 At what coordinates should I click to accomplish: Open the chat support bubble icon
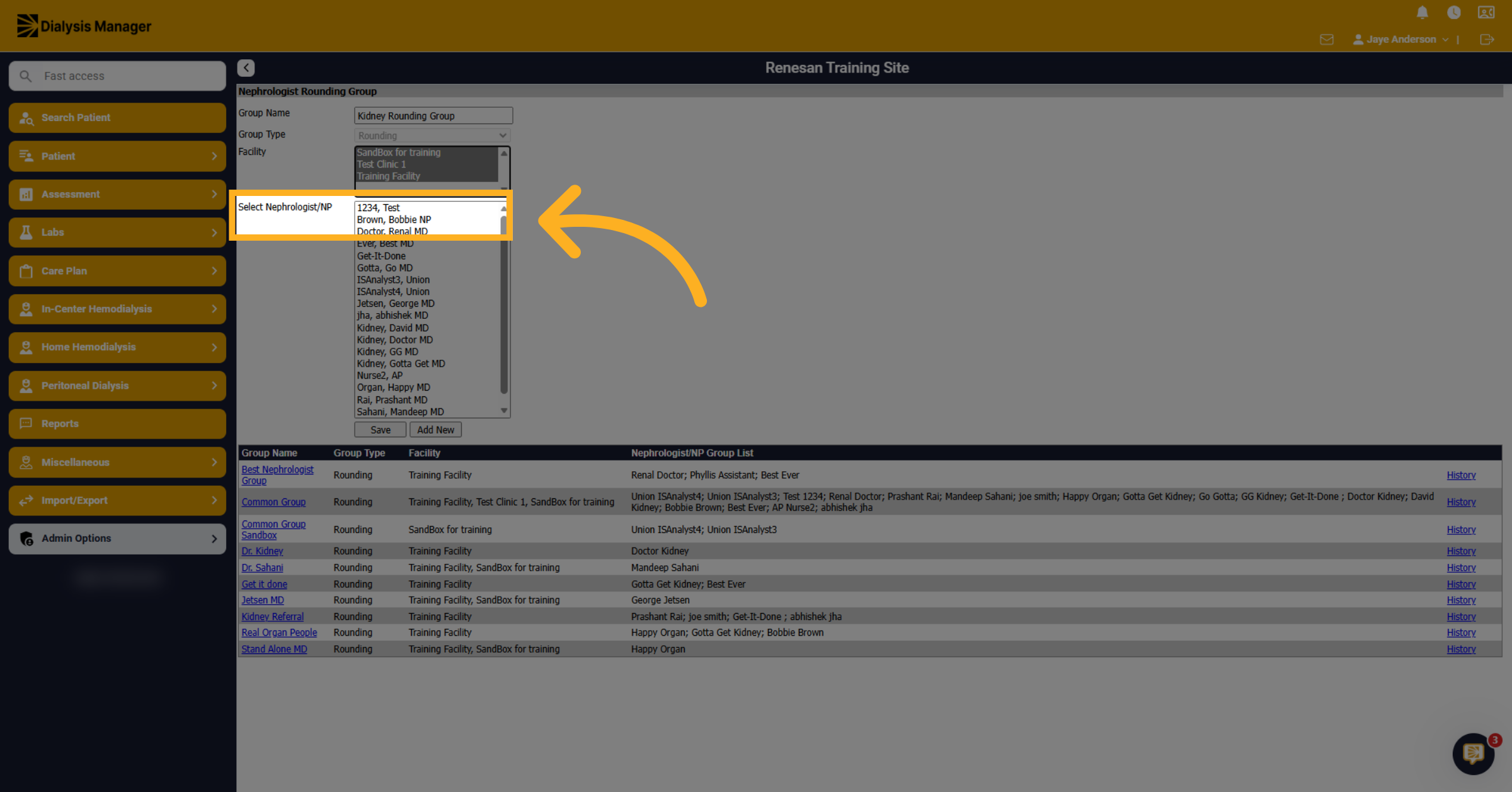coord(1473,753)
